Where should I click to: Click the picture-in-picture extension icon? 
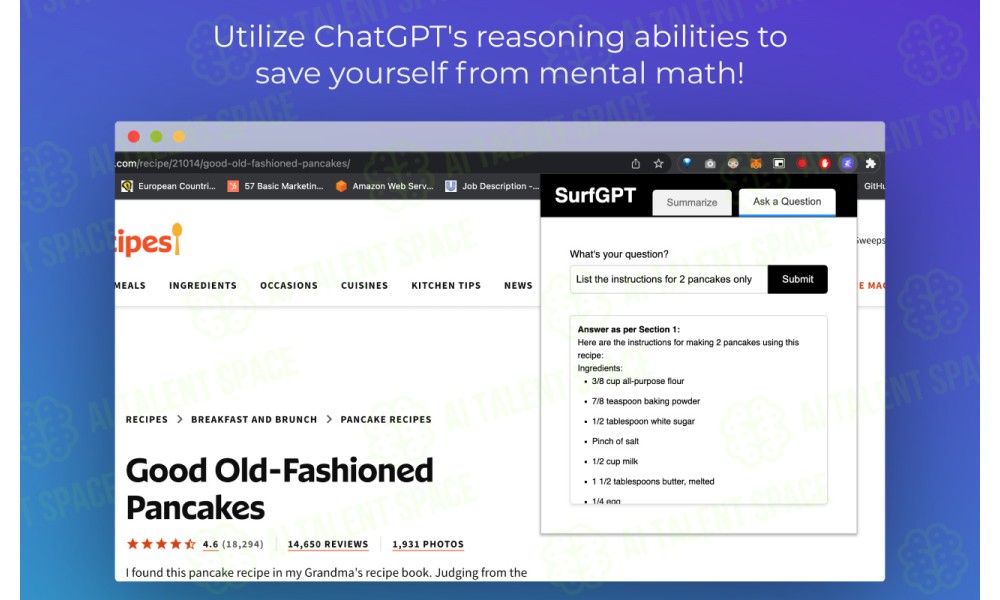click(x=779, y=164)
